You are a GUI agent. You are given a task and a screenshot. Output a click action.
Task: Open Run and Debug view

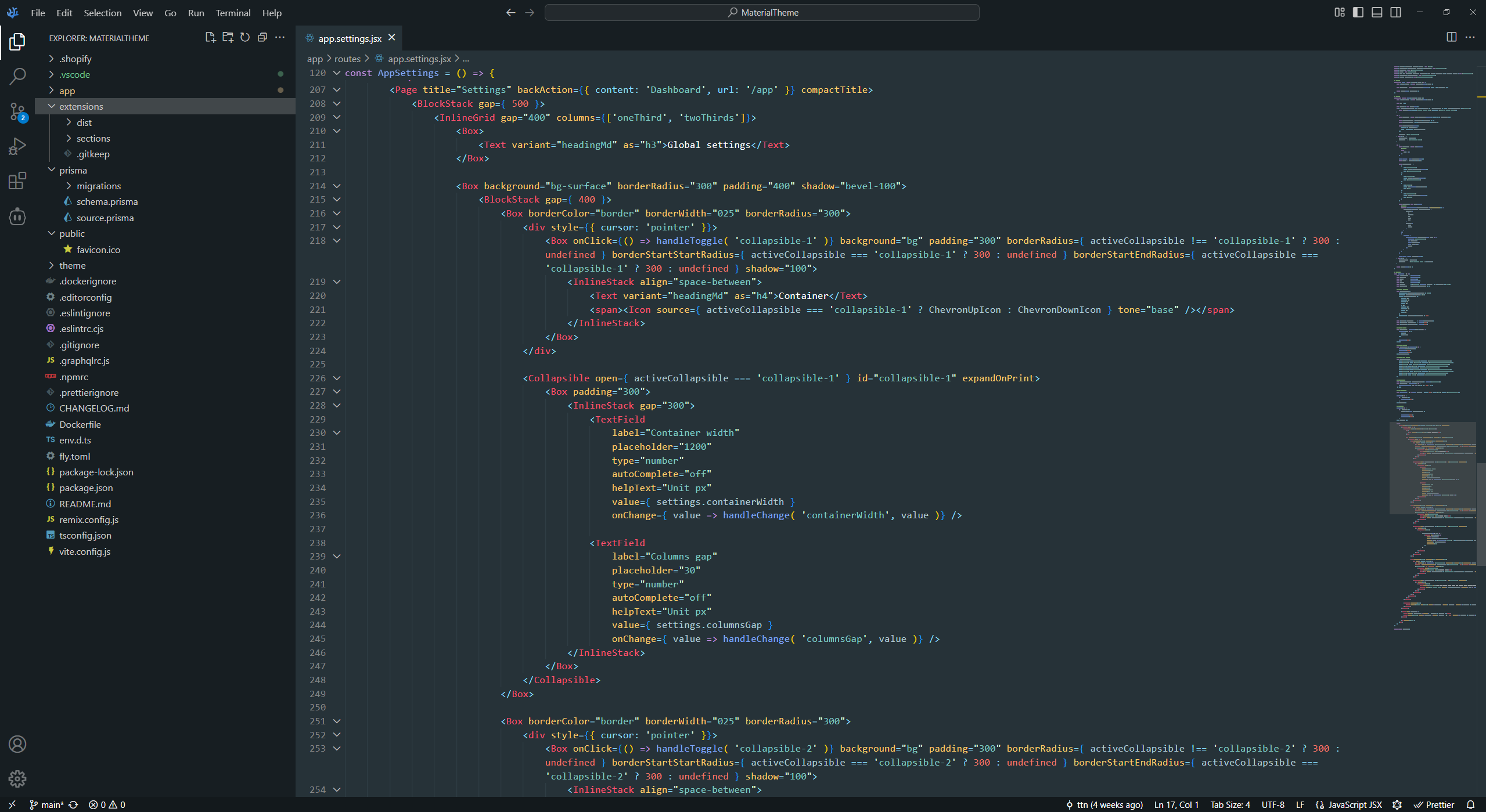click(x=17, y=146)
